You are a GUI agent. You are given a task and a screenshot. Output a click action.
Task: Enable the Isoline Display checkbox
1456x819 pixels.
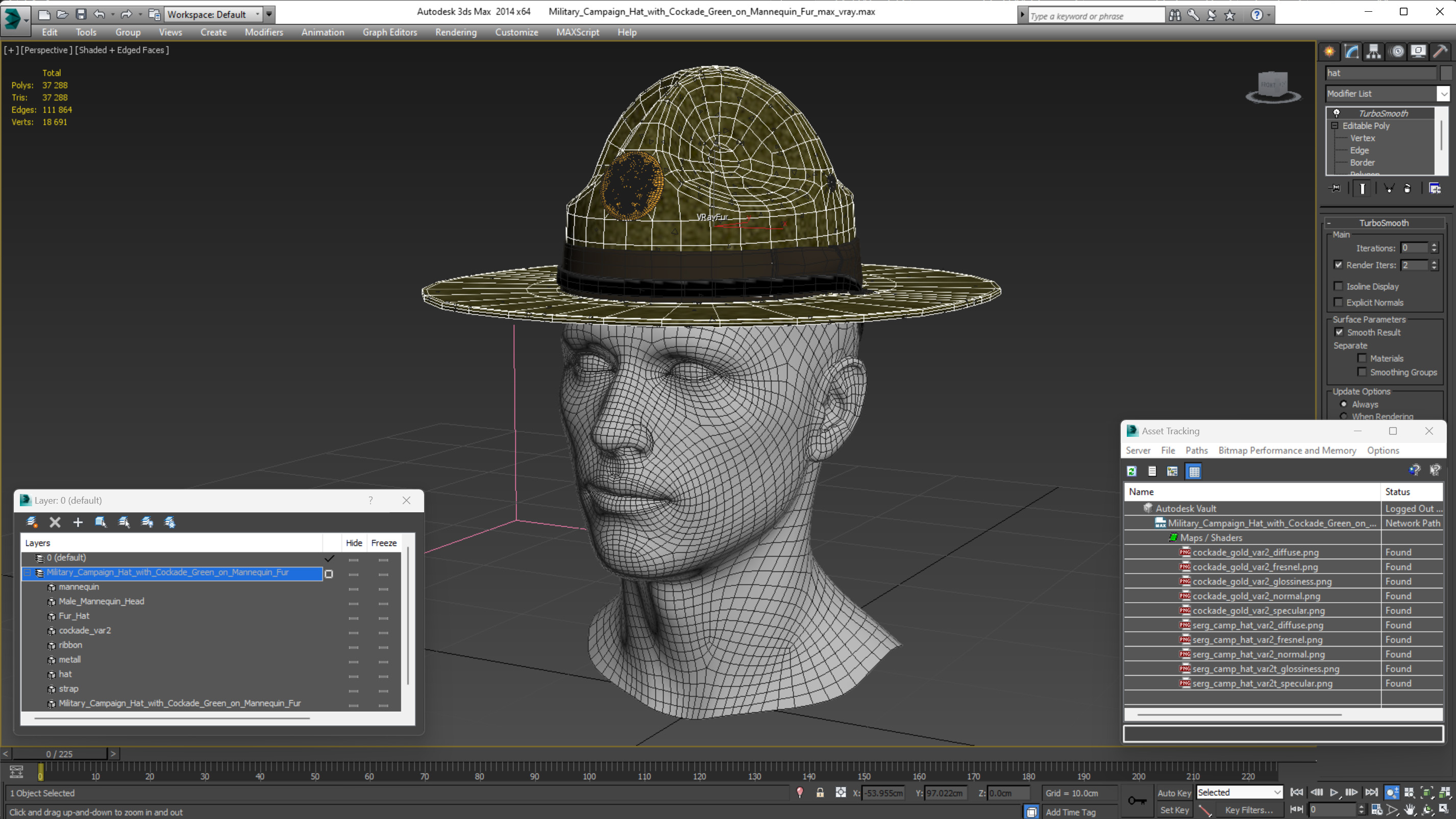1339,286
